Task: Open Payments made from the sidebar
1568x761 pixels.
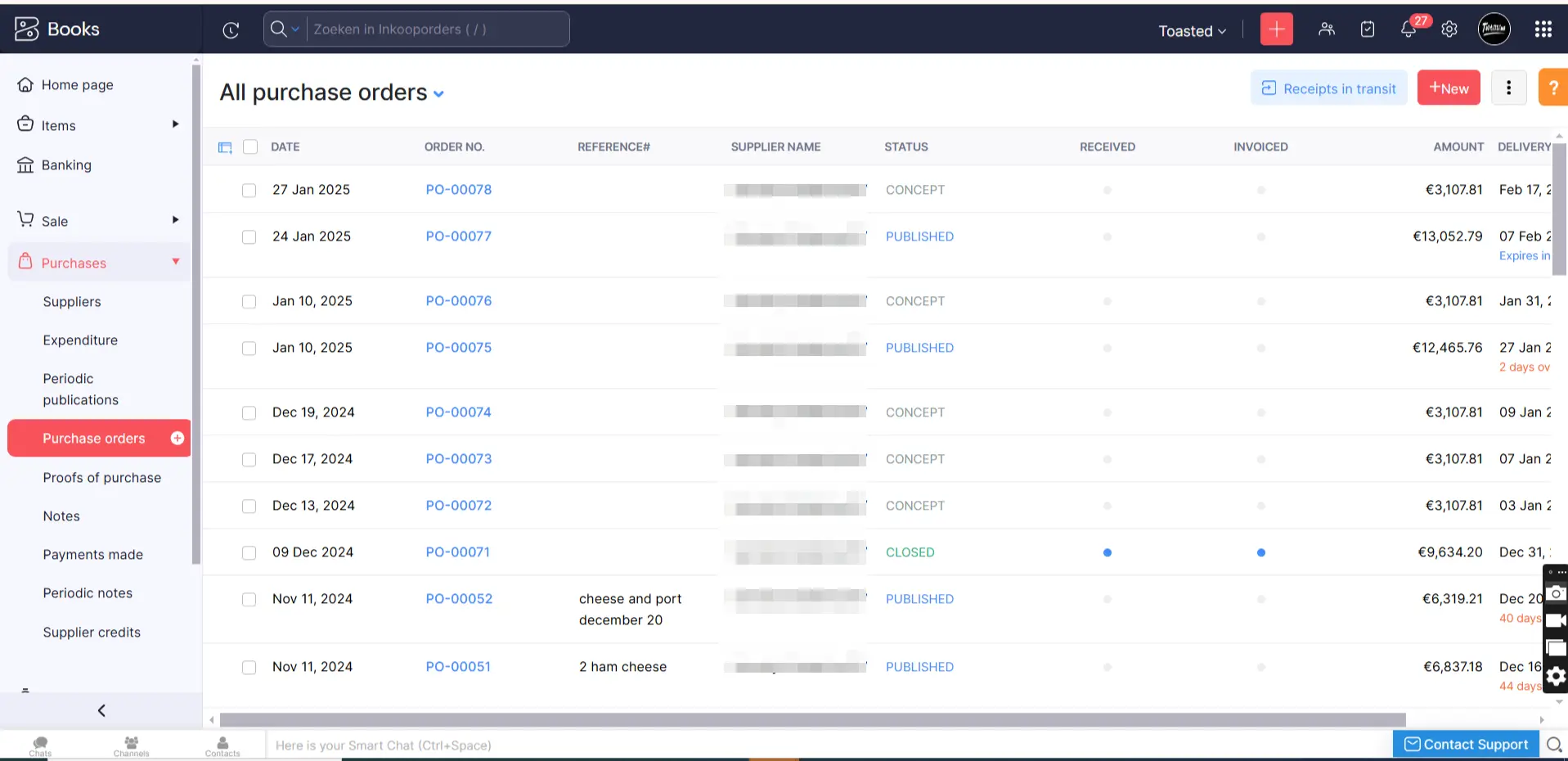Action: point(92,554)
